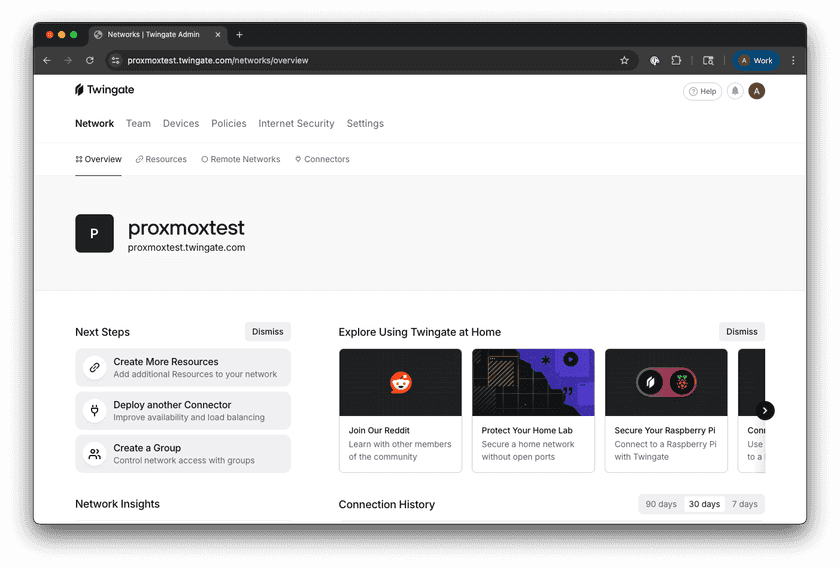The width and height of the screenshot is (840, 568).
Task: Click the proxmoxtest network P avatar
Action: [x=94, y=233]
